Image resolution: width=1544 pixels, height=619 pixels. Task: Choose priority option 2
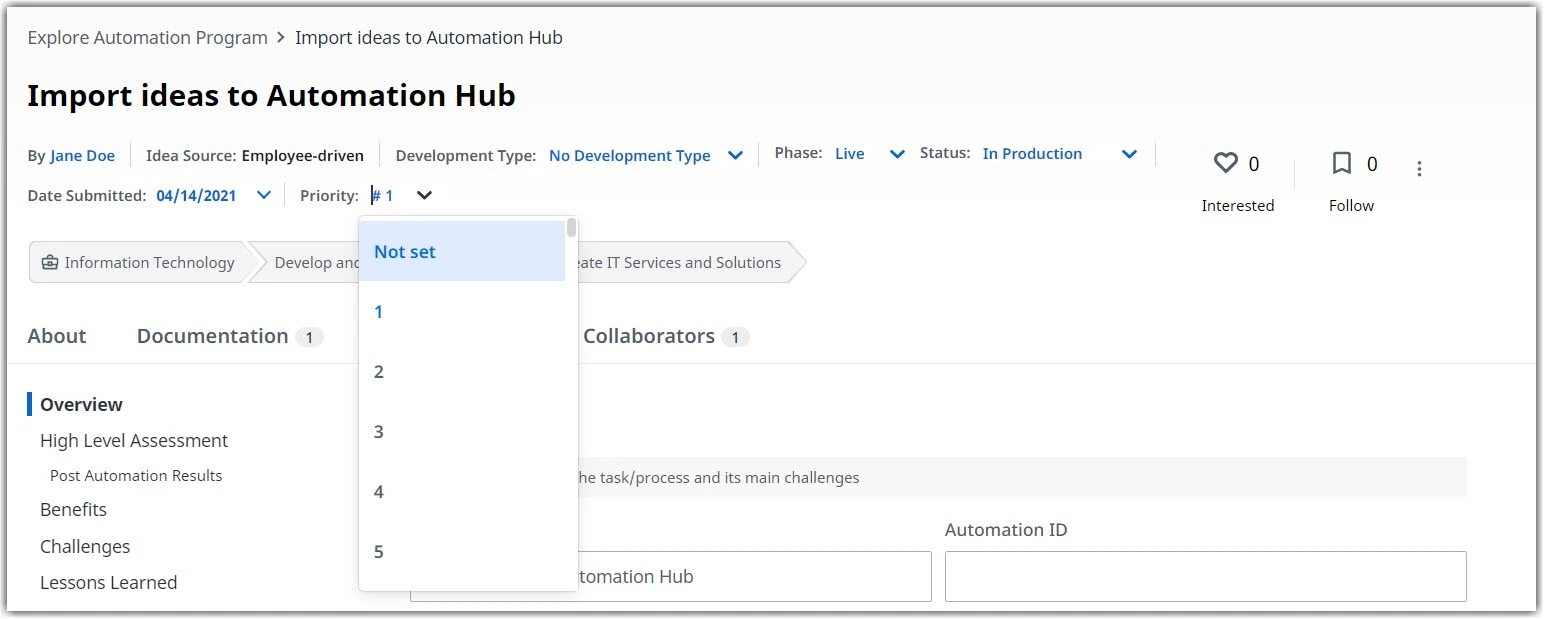[x=462, y=372]
